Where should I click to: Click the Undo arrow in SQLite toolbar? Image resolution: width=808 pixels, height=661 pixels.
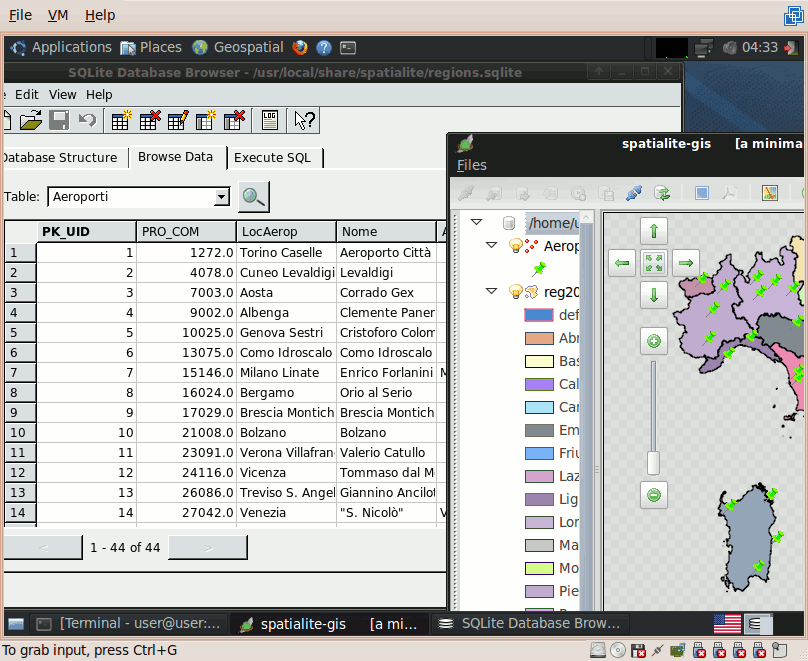pos(87,121)
